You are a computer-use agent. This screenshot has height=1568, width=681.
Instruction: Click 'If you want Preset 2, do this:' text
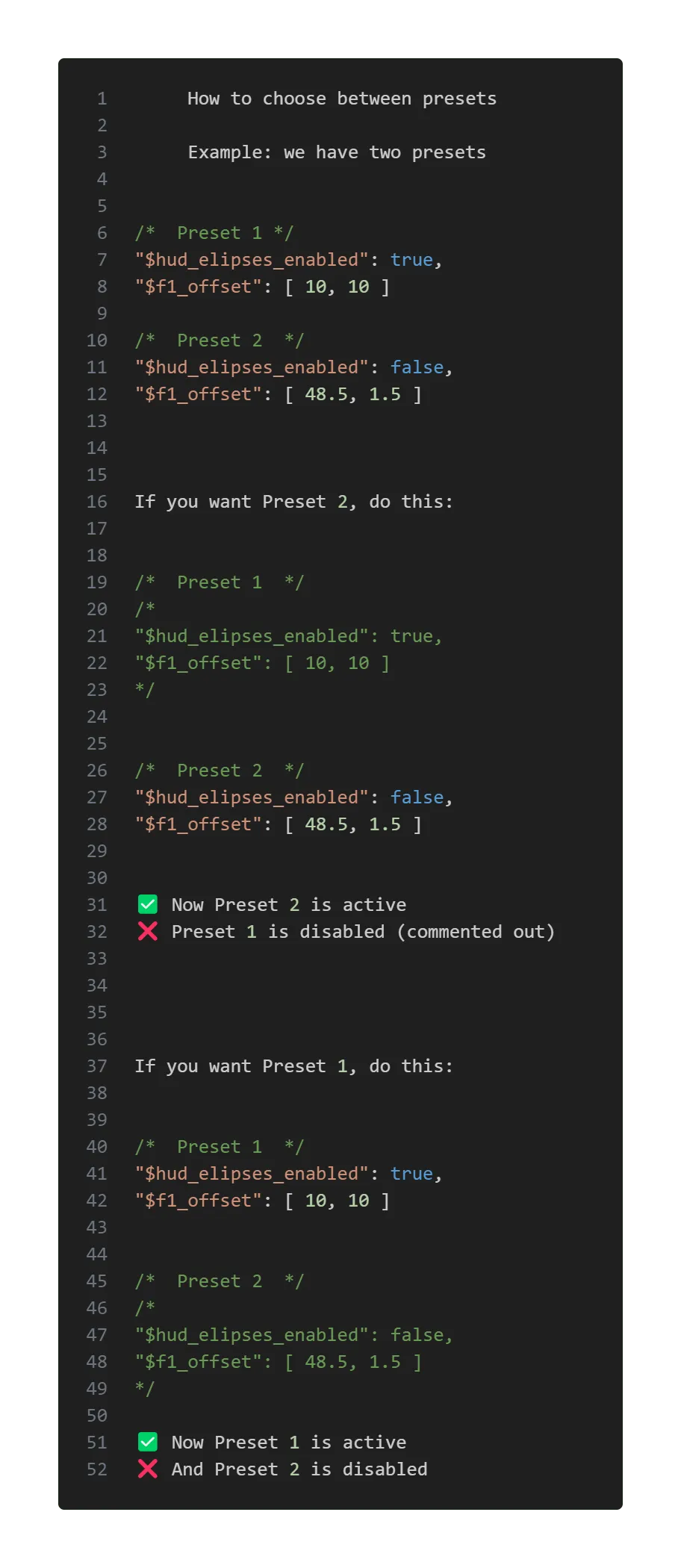click(x=294, y=502)
